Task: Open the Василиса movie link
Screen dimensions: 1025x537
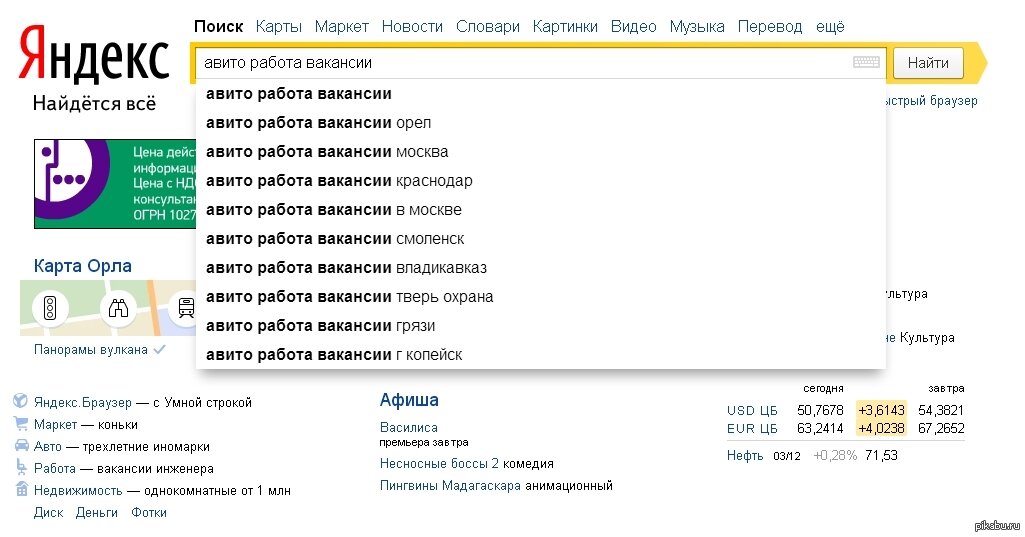Action: pyautogui.click(x=409, y=428)
